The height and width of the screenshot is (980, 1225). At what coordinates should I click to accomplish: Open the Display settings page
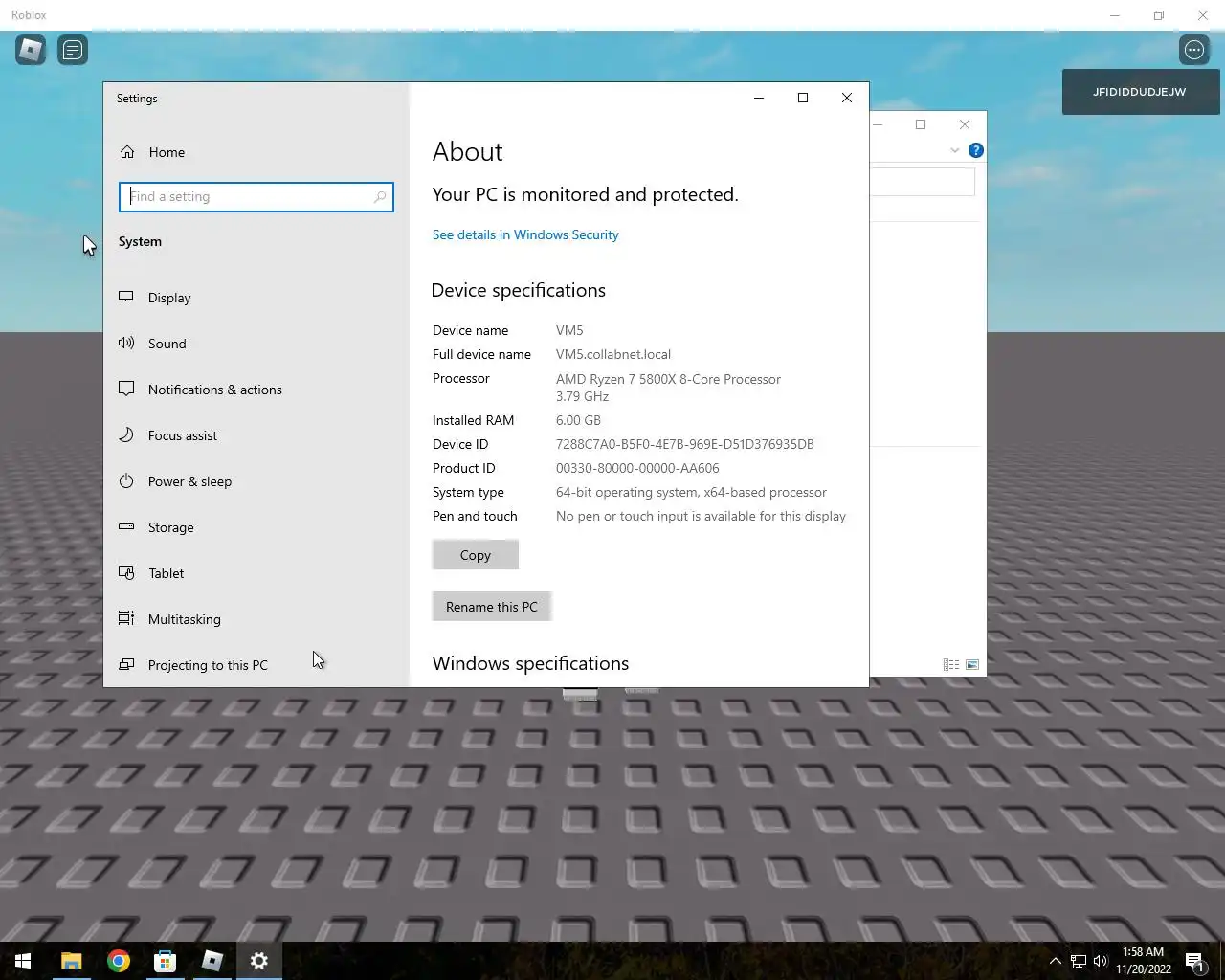(256, 298)
